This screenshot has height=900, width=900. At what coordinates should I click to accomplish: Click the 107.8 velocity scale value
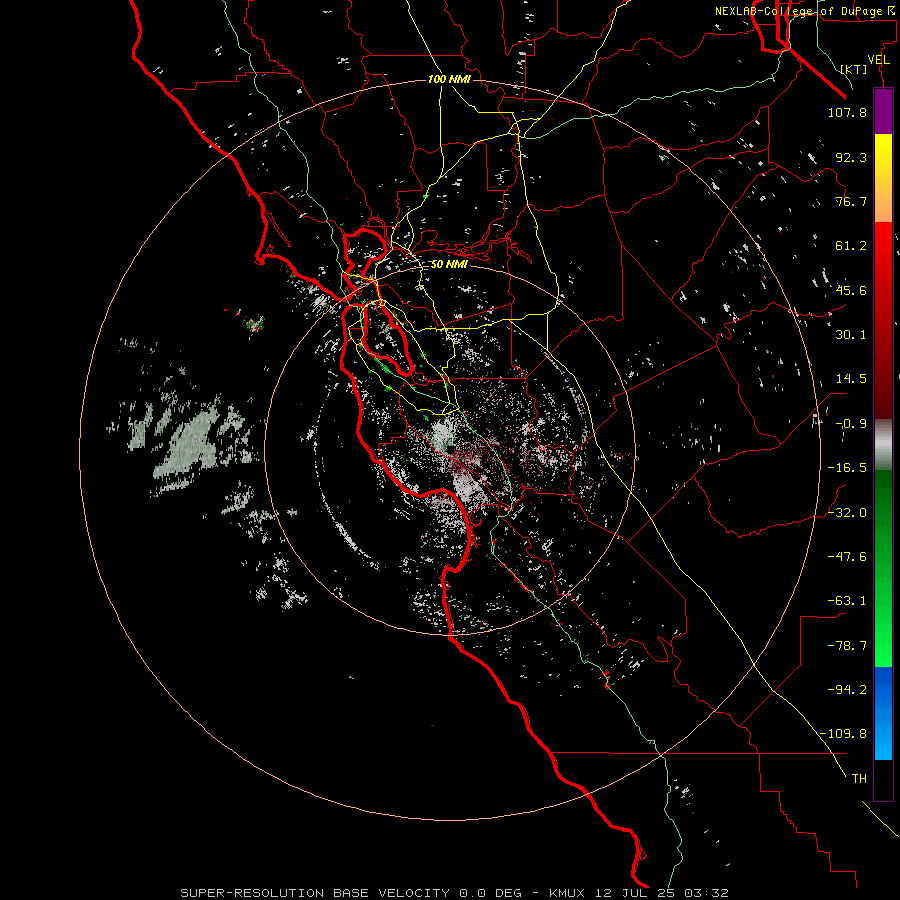[847, 112]
